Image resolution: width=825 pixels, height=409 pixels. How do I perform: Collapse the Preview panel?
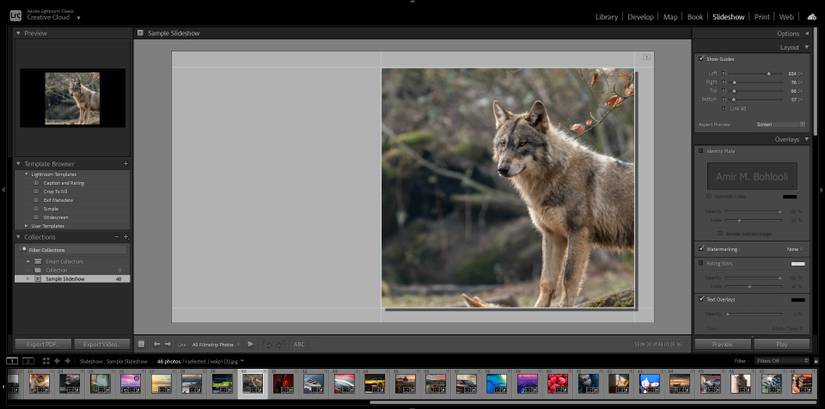pyautogui.click(x=18, y=33)
